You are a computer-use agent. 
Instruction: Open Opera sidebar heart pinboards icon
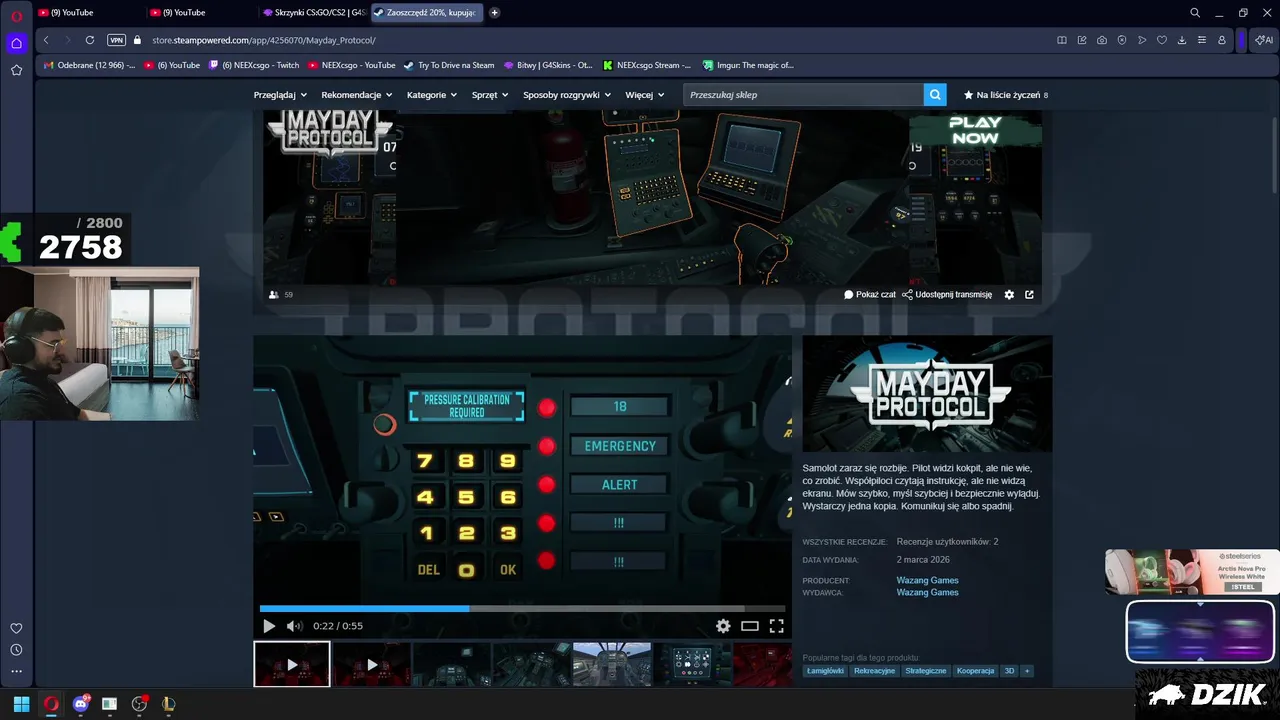pyautogui.click(x=16, y=628)
